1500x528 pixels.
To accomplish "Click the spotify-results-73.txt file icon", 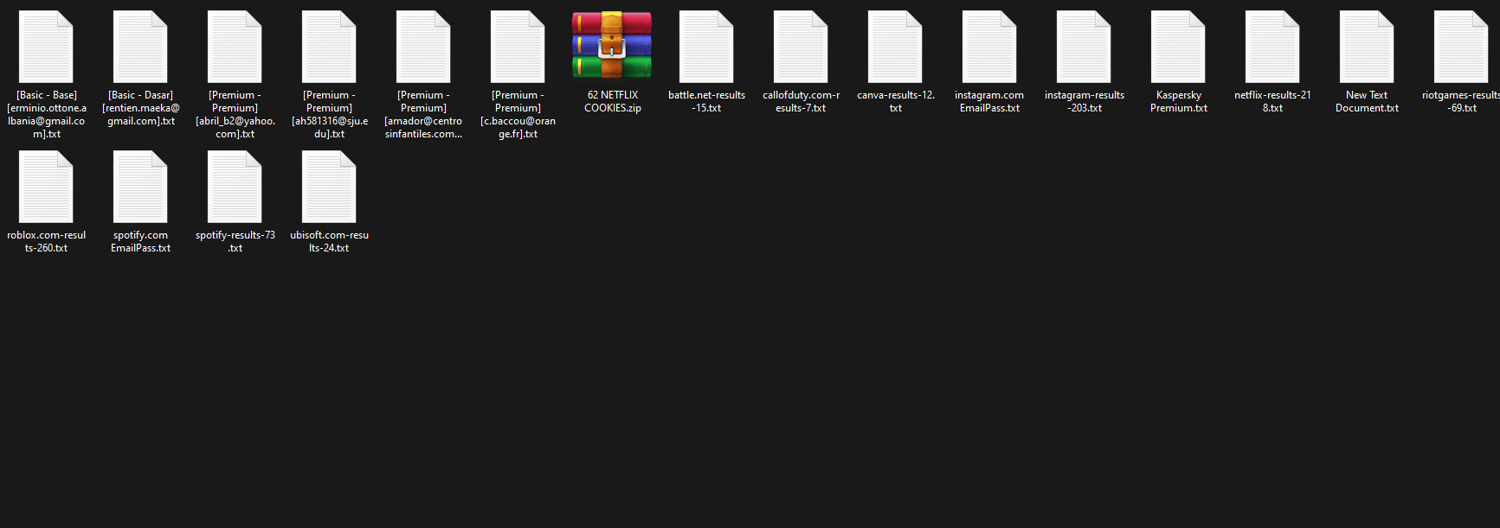I will (x=234, y=187).
